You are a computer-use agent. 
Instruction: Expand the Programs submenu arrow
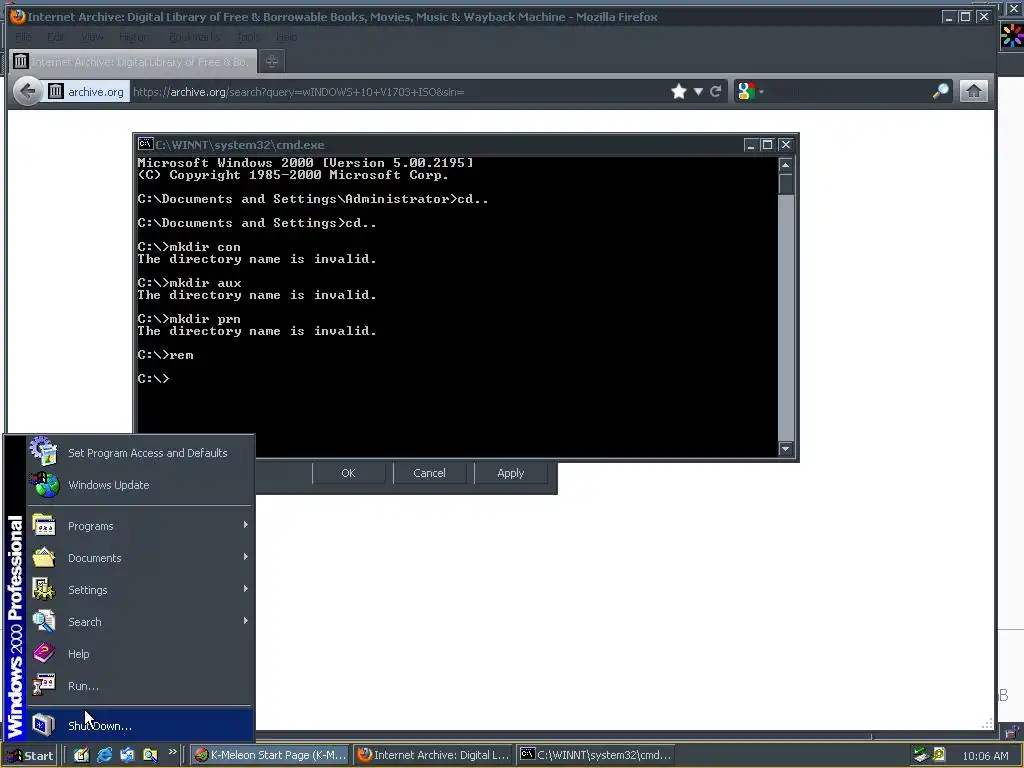pyautogui.click(x=246, y=524)
